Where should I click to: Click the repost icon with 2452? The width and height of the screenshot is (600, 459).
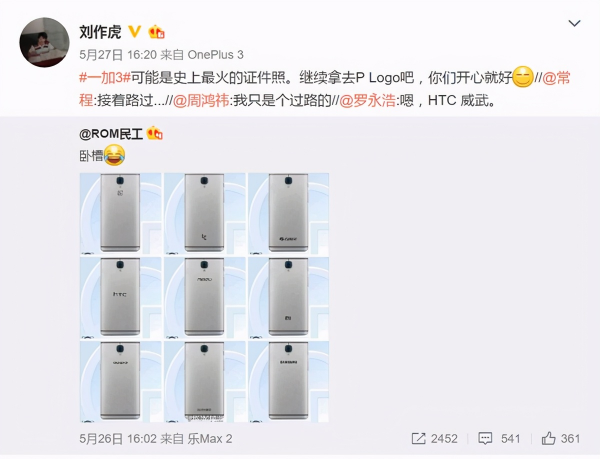pyautogui.click(x=418, y=438)
